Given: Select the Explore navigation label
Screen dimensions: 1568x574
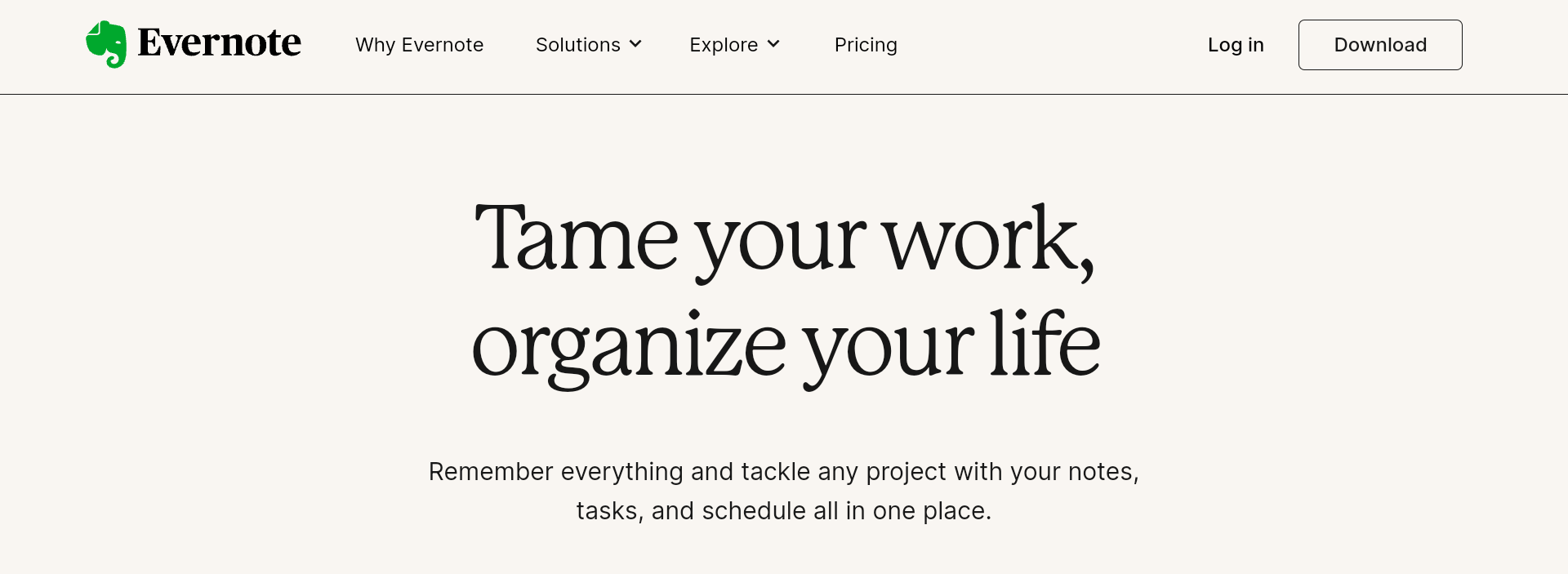Looking at the screenshot, I should pos(724,45).
